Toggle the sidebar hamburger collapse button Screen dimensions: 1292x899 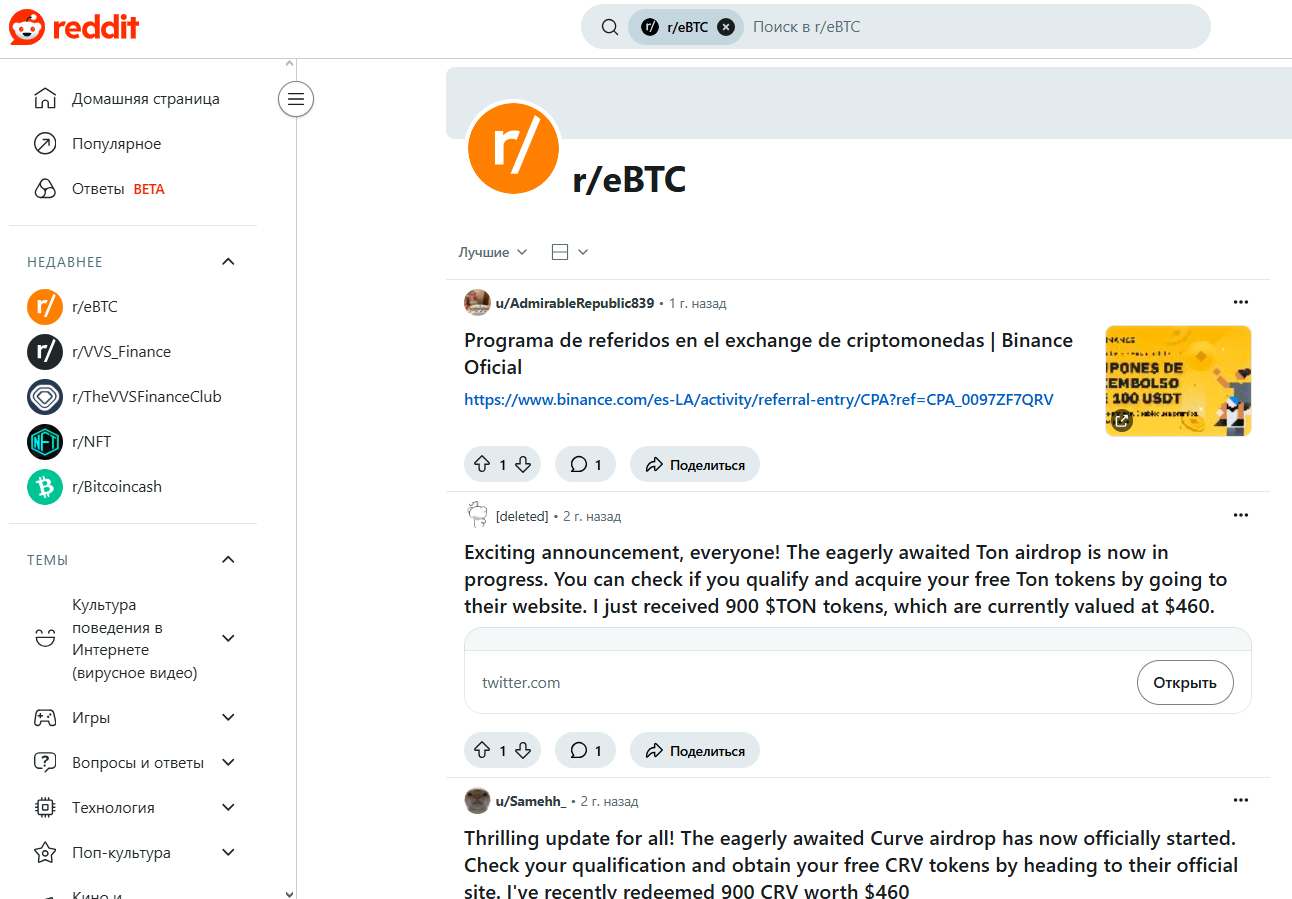pos(296,98)
